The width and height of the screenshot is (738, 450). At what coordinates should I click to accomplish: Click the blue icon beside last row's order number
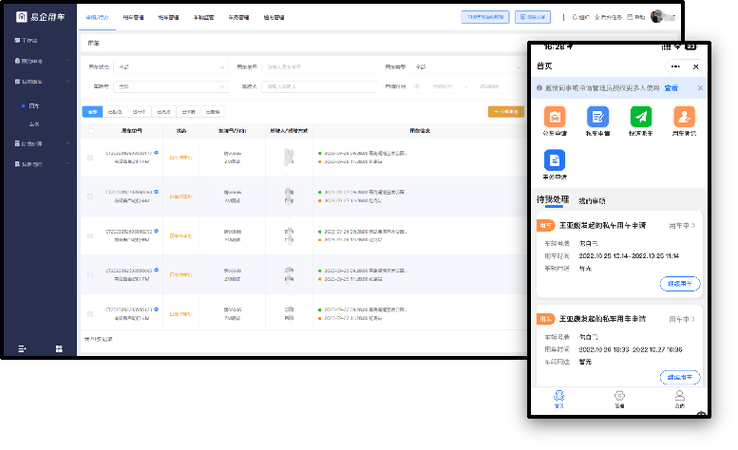tap(156, 309)
